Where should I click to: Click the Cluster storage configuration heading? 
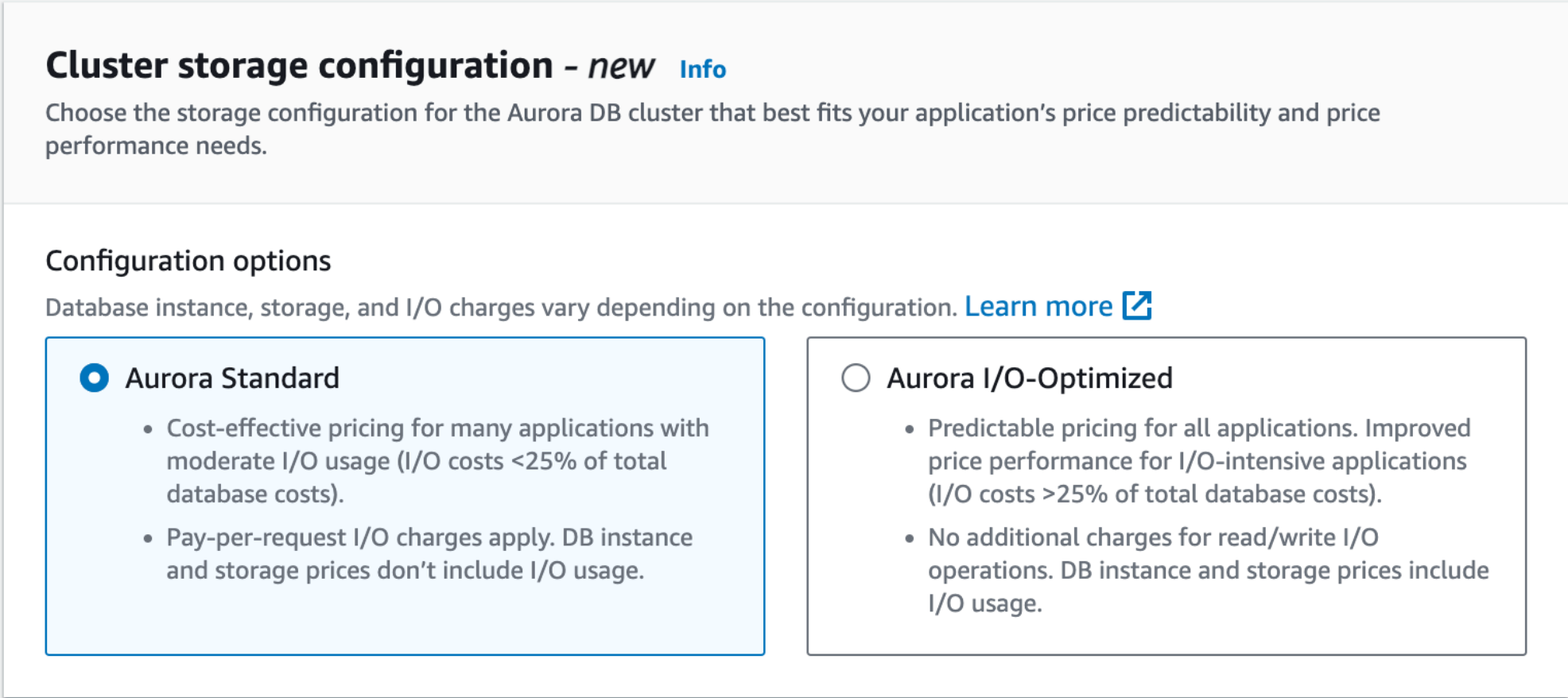pos(299,66)
